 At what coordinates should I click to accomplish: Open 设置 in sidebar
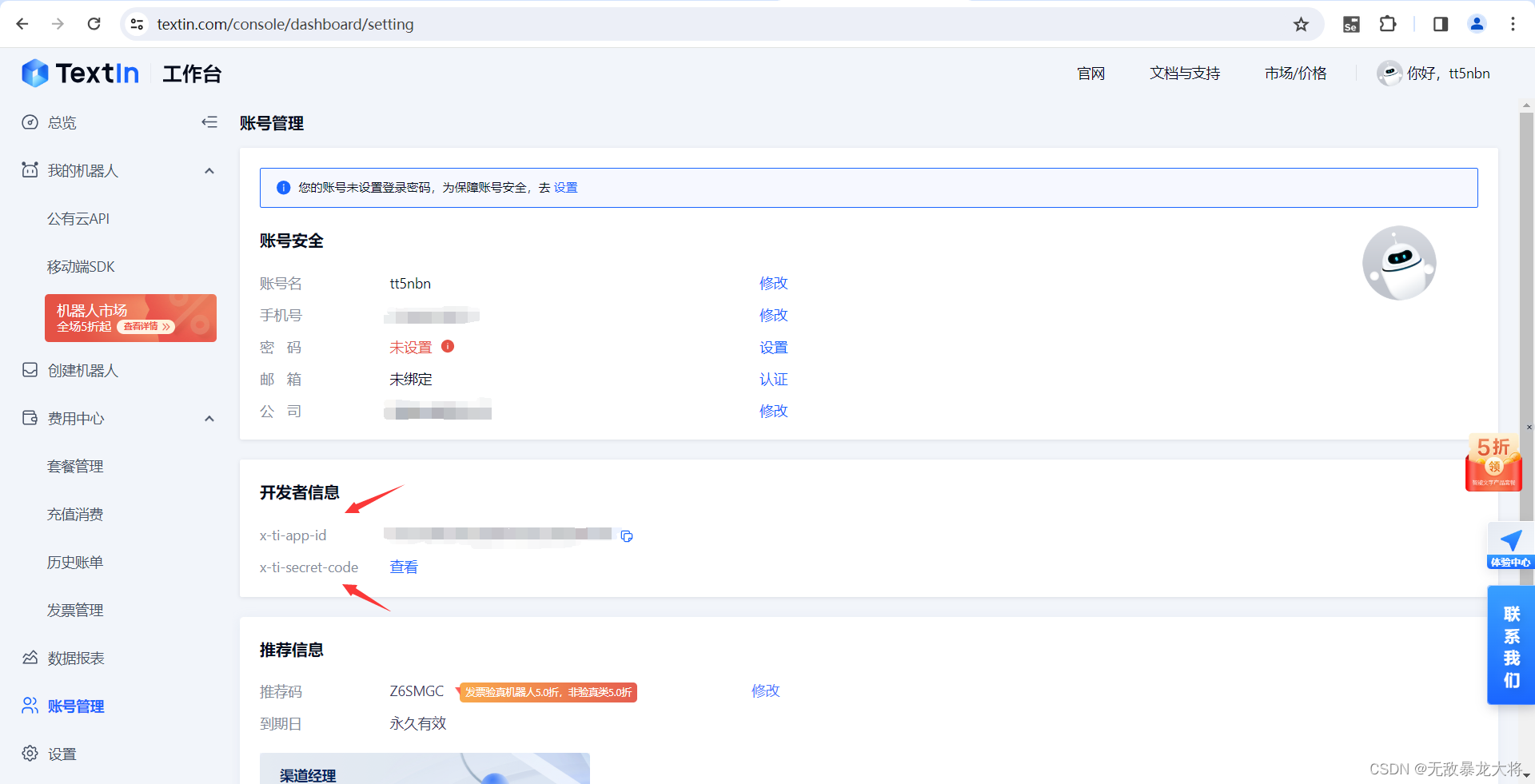coord(62,754)
